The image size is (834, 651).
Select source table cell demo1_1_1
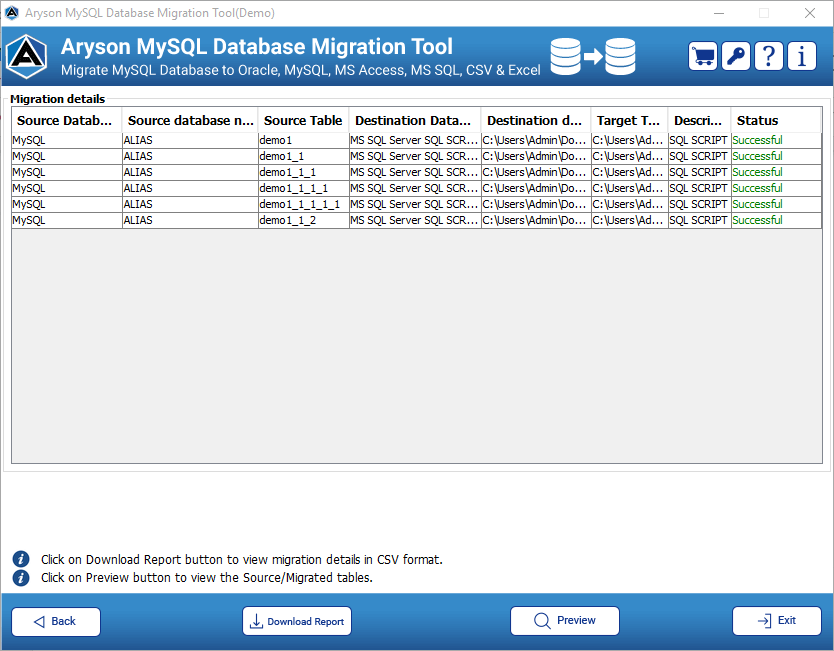[x=303, y=172]
